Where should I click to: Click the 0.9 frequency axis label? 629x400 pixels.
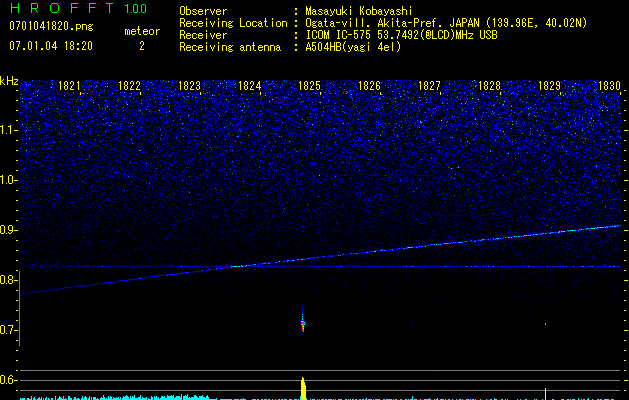click(9, 230)
